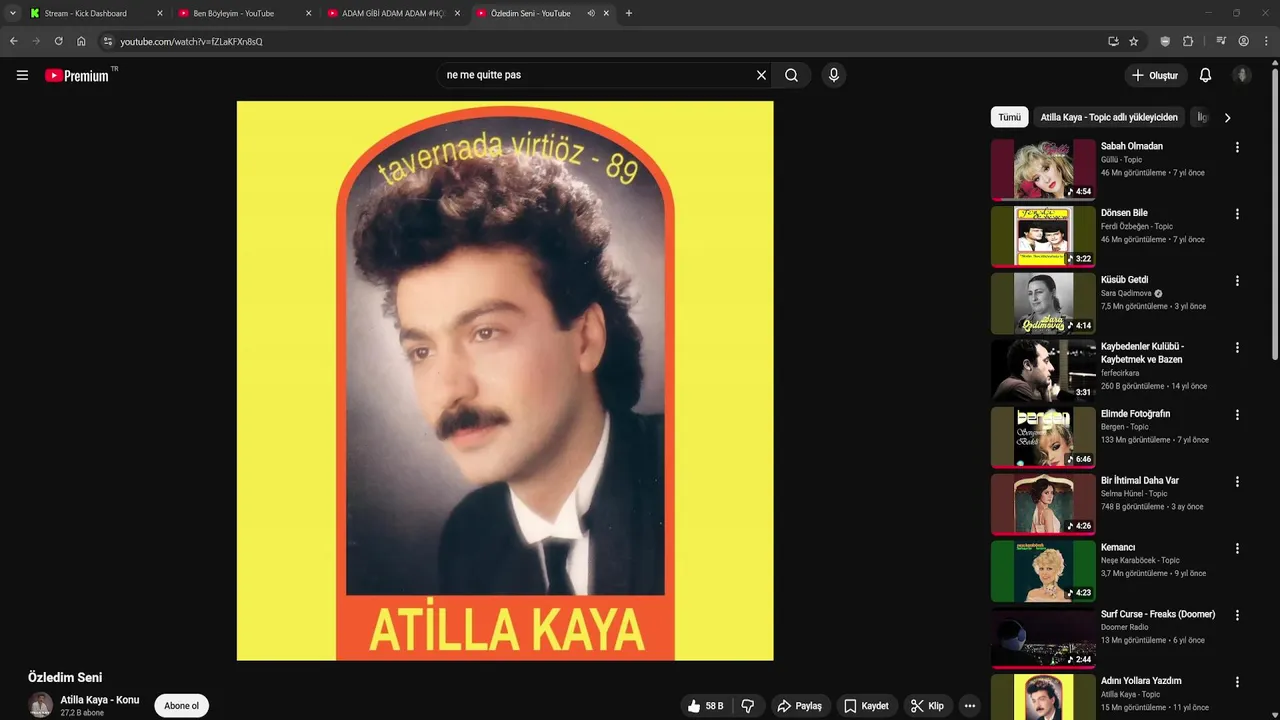Screen dimensions: 1280x720
Task: Subscribe with Abone ol button
Action: (x=182, y=706)
